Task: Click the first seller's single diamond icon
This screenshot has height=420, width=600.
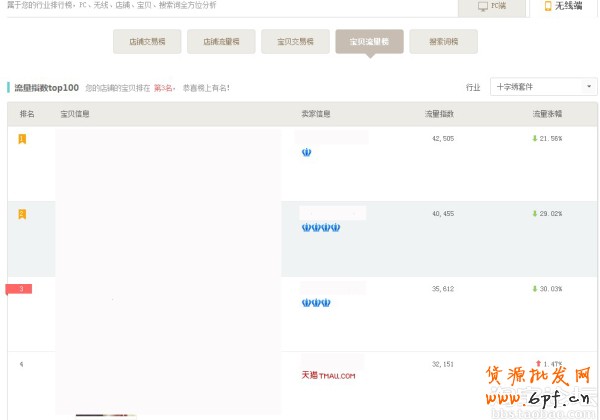Action: point(307,152)
